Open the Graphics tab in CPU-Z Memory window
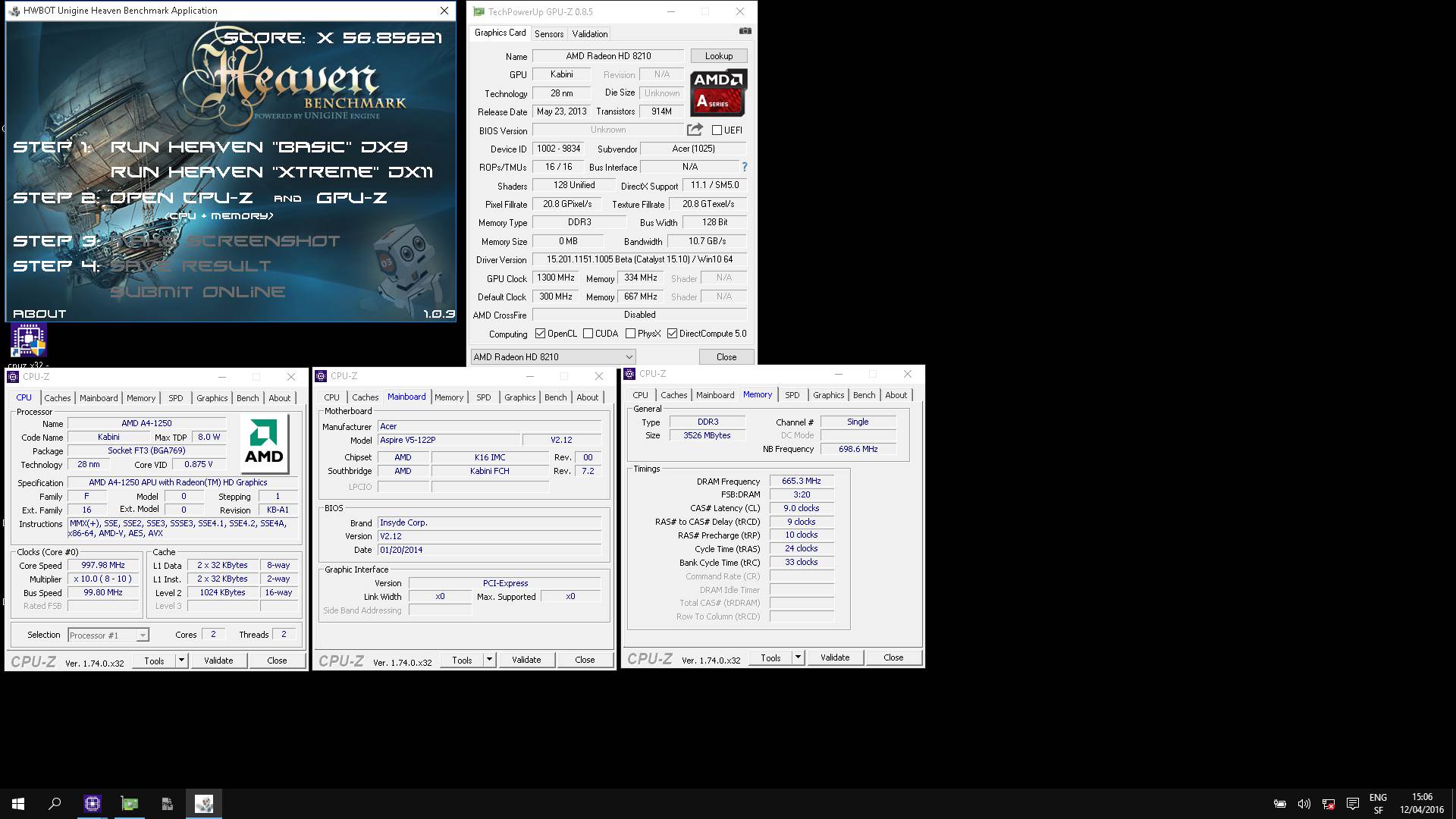Screen dimensions: 1456x819 coord(828,395)
